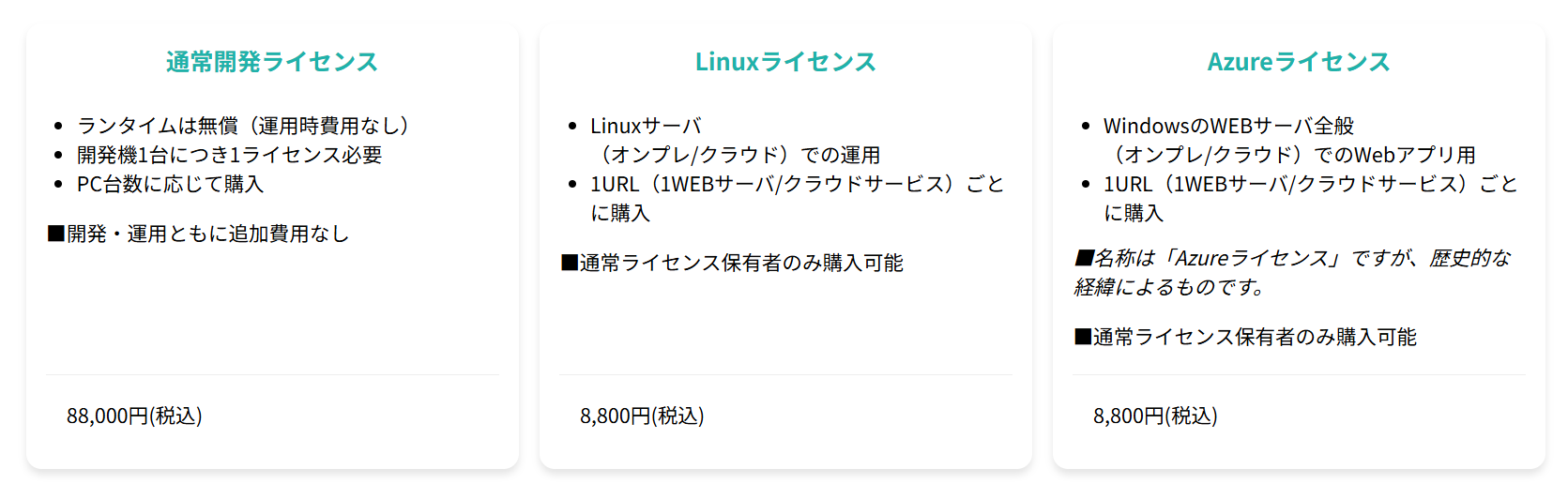Select the 開発機1台につき1ライセンス必要 bullet text
This screenshot has width=1568, height=484.
coord(230,155)
